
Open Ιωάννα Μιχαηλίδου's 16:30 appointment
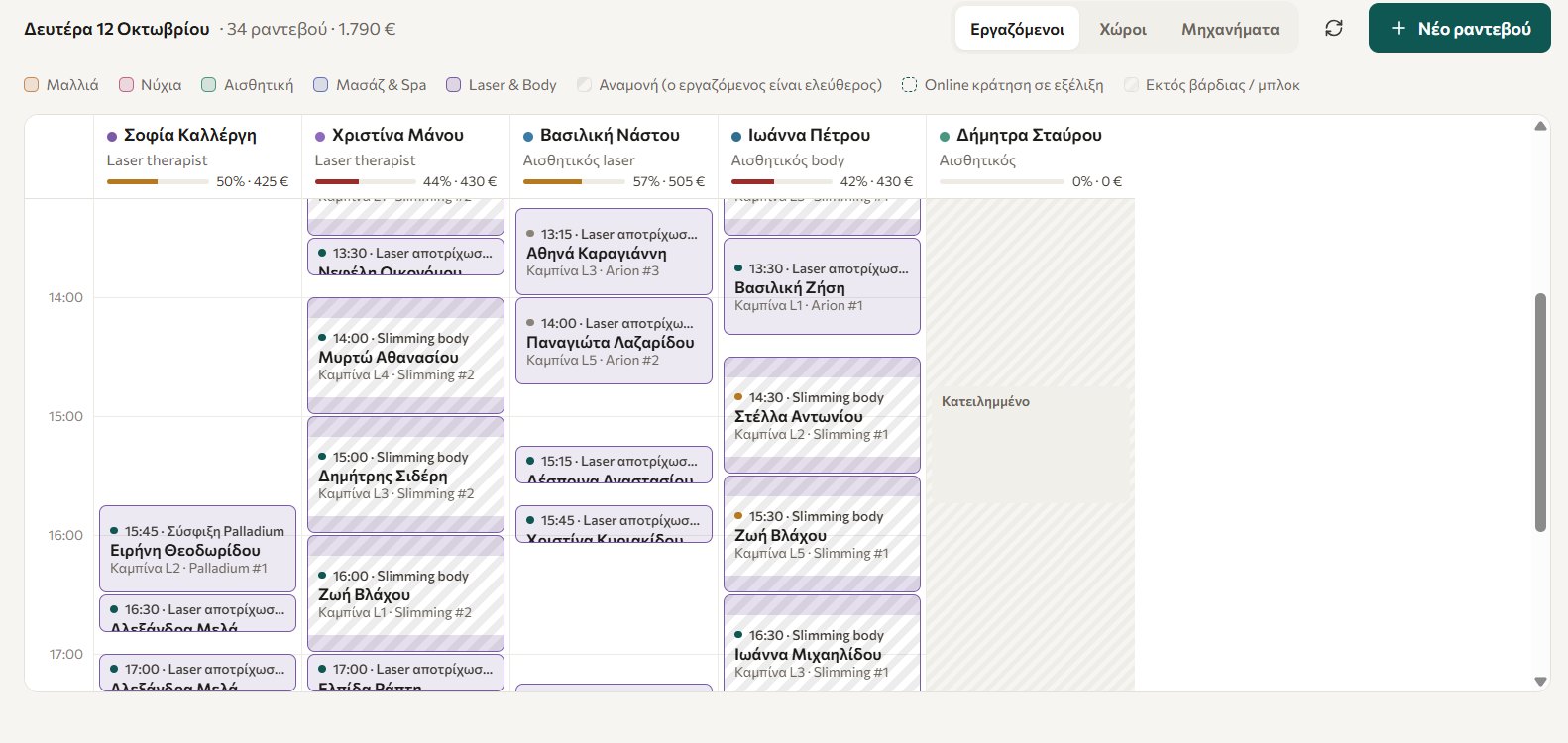[823, 644]
